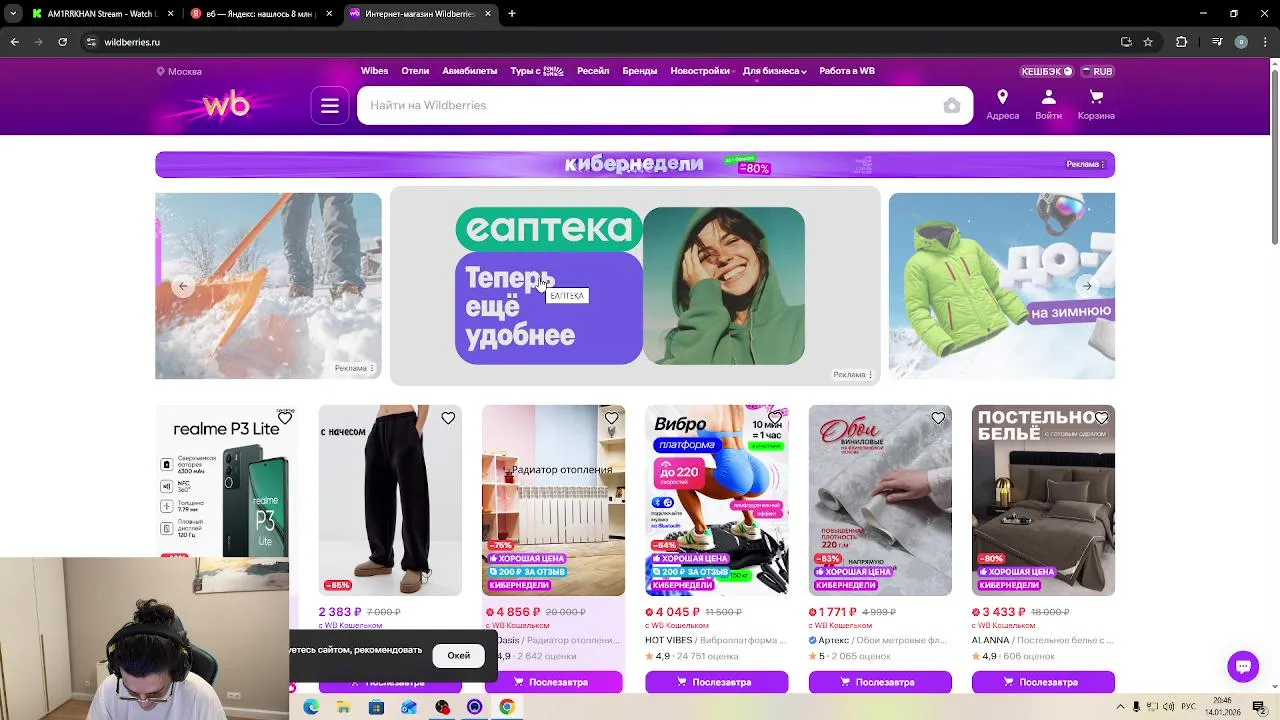The image size is (1280, 720).
Task: Switch РУС keyboard language in tray
Action: 1189,707
